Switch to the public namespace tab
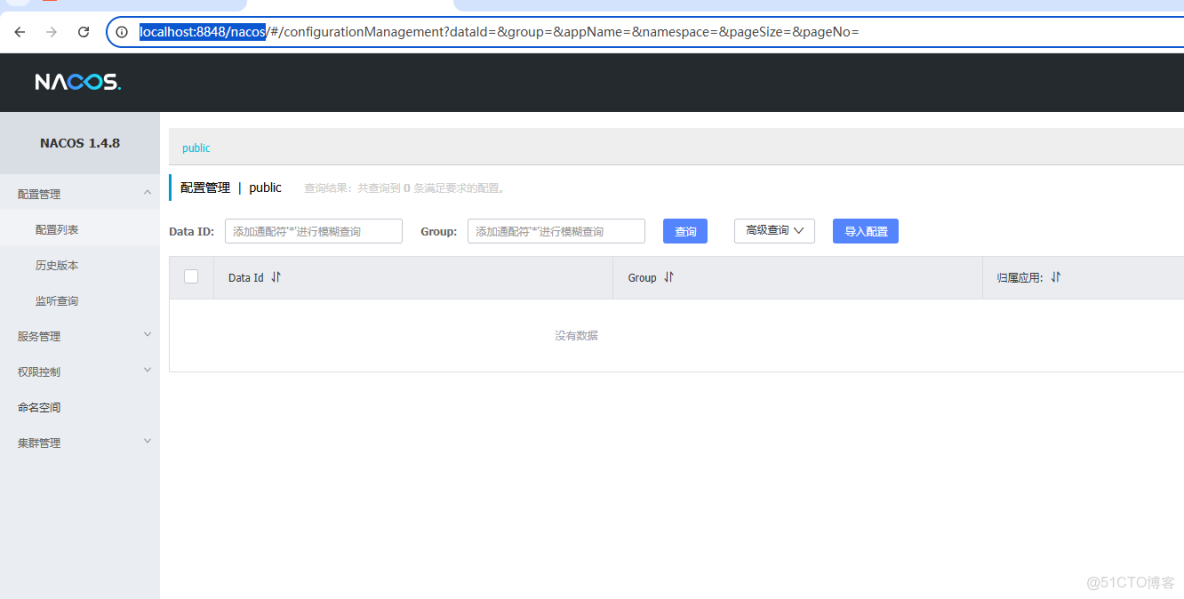This screenshot has width=1184, height=599. 195,148
